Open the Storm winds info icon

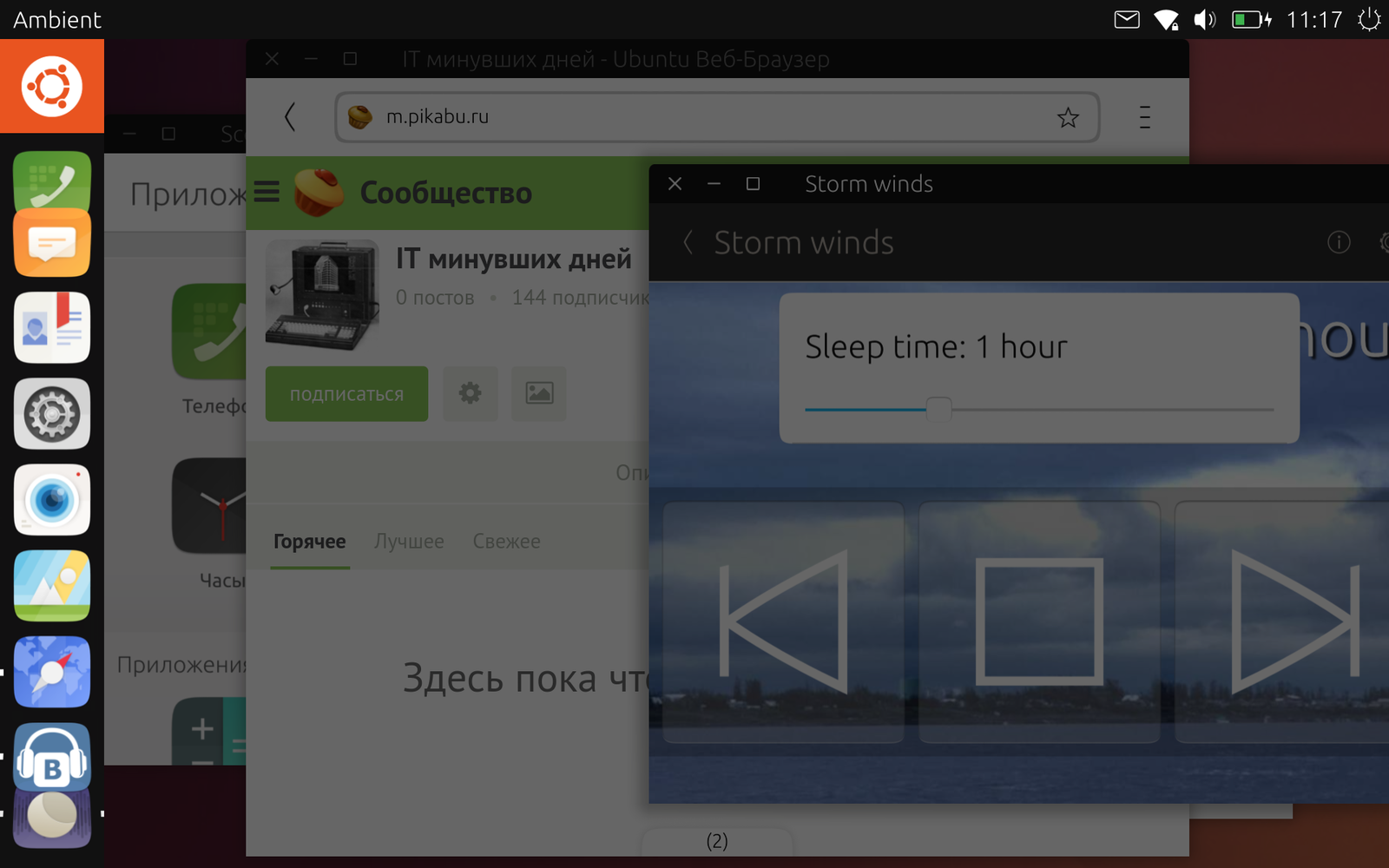[x=1338, y=242]
